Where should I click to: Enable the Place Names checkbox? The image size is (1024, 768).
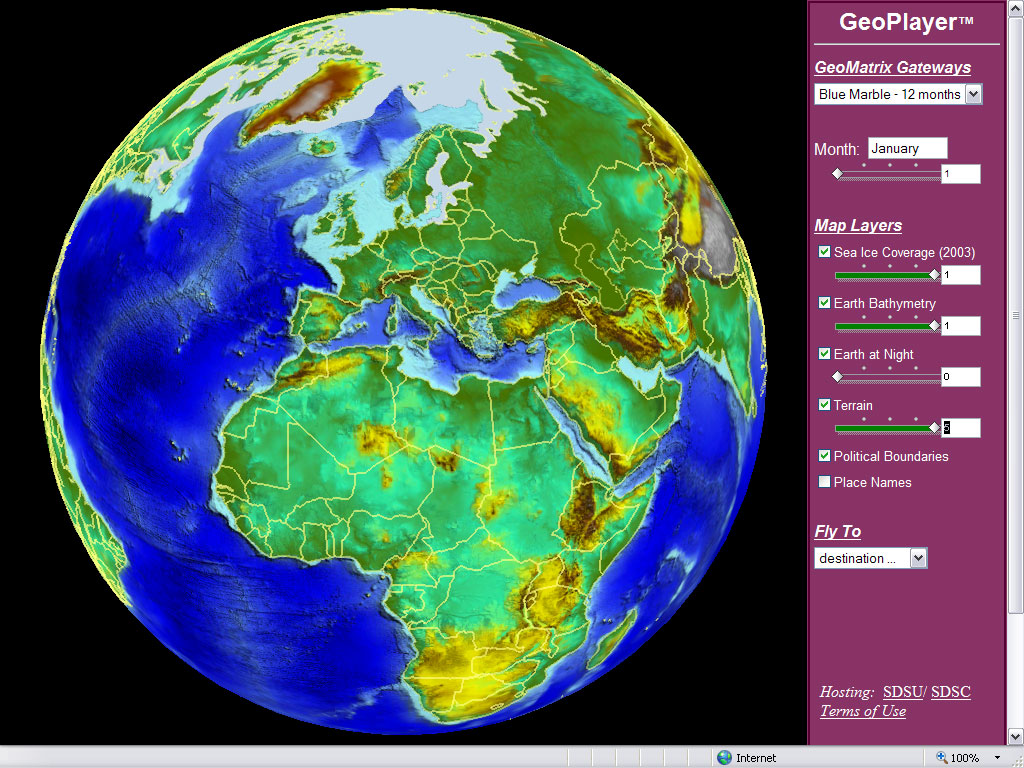click(x=824, y=482)
